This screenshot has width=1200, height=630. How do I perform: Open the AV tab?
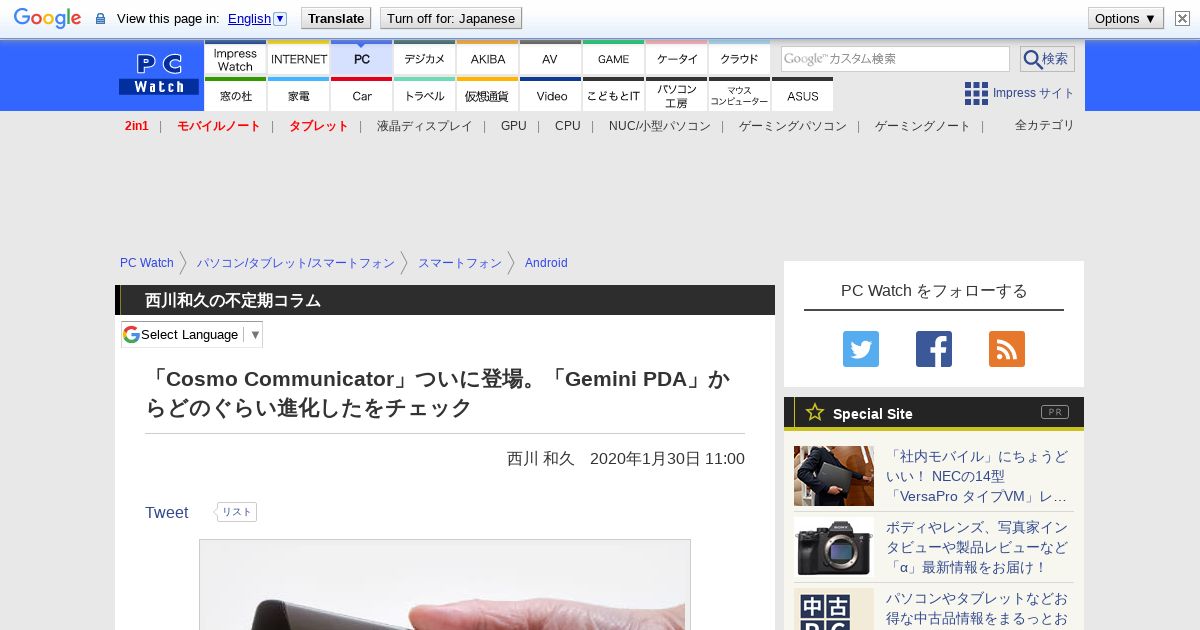(x=551, y=59)
